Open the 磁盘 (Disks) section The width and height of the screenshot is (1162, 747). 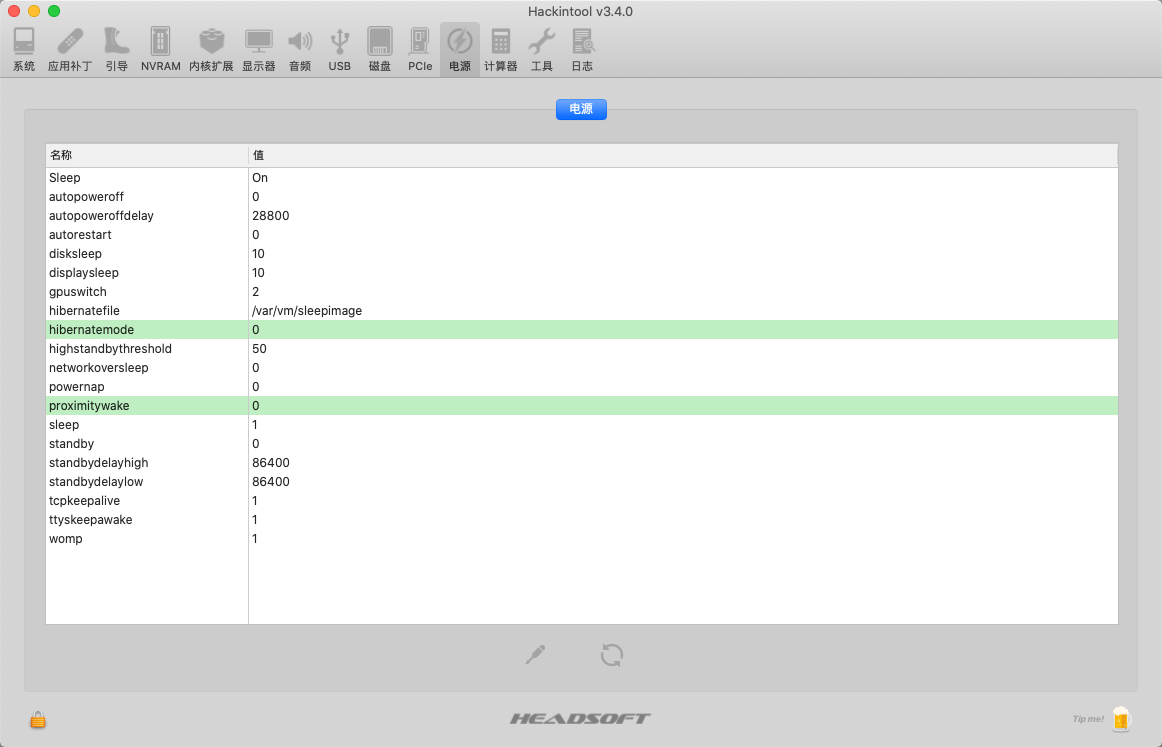[x=379, y=49]
